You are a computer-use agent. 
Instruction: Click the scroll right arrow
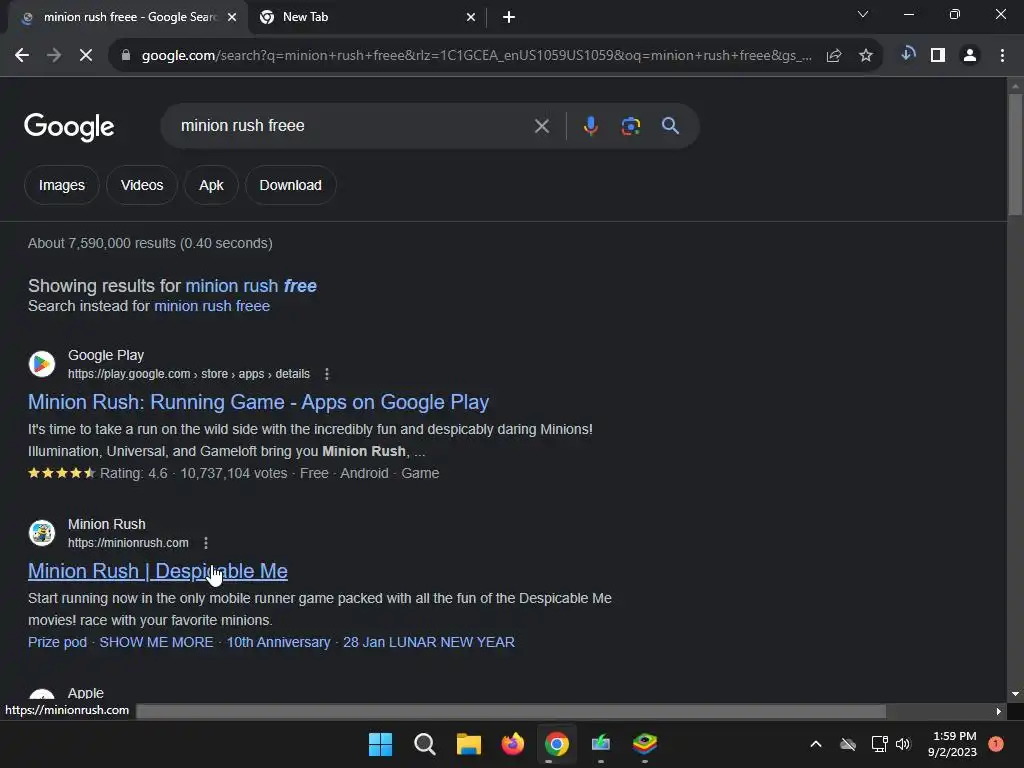998,711
